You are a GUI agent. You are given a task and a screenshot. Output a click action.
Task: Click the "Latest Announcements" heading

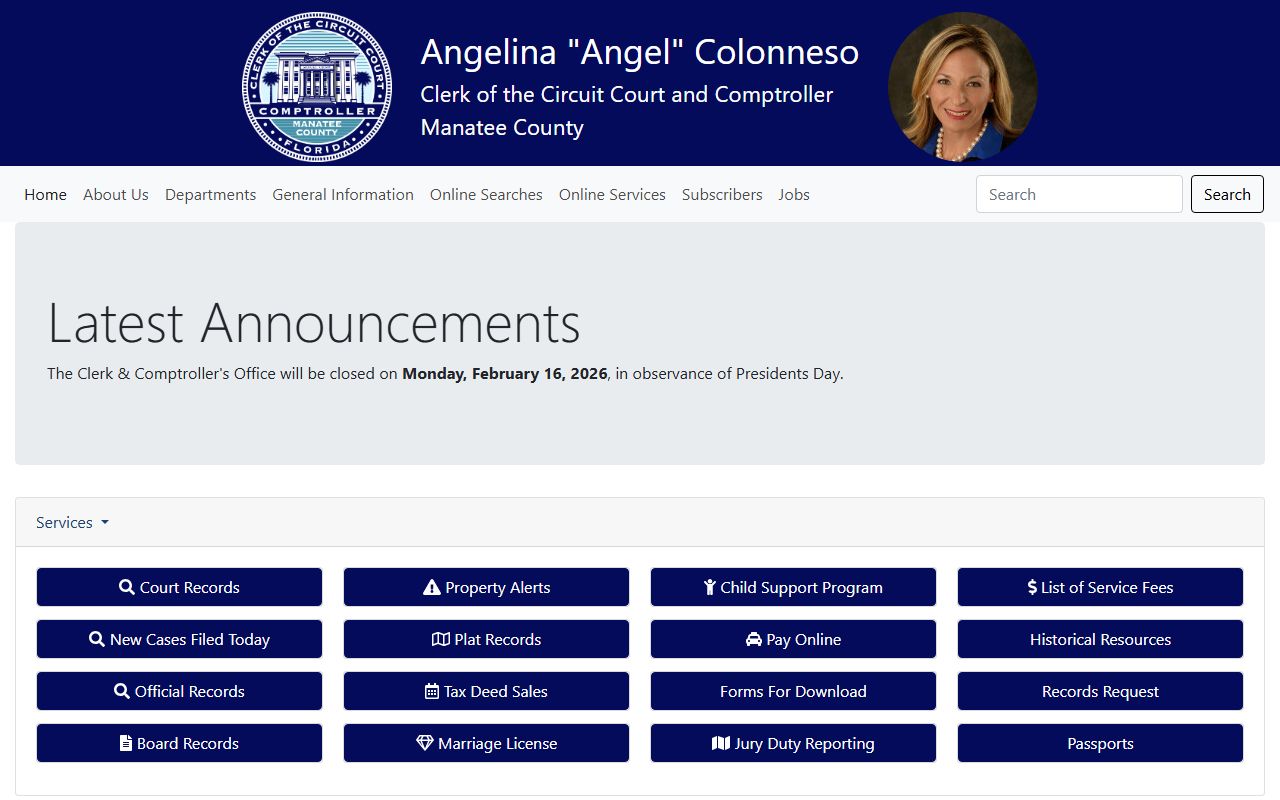click(x=314, y=323)
